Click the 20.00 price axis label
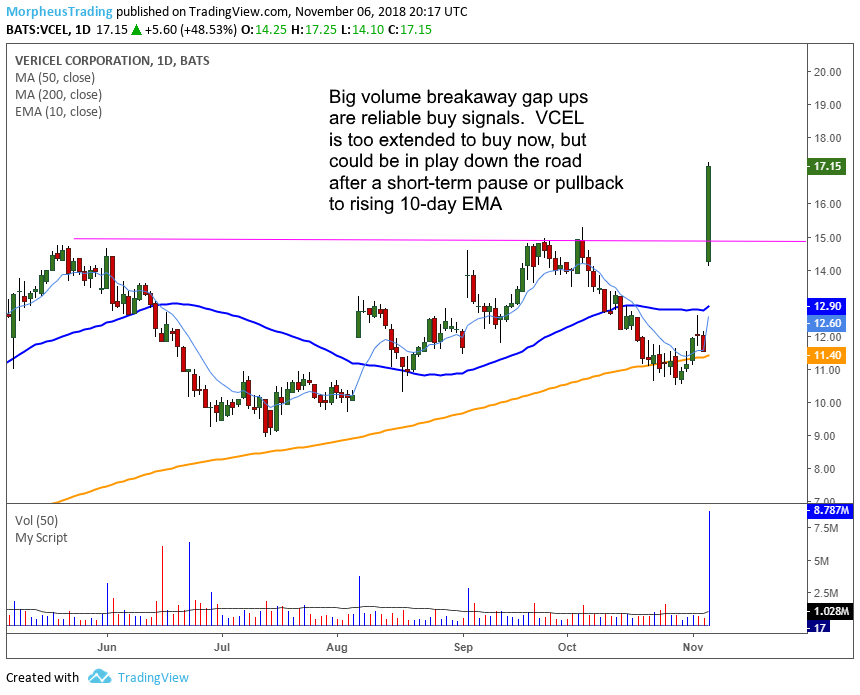 point(828,72)
